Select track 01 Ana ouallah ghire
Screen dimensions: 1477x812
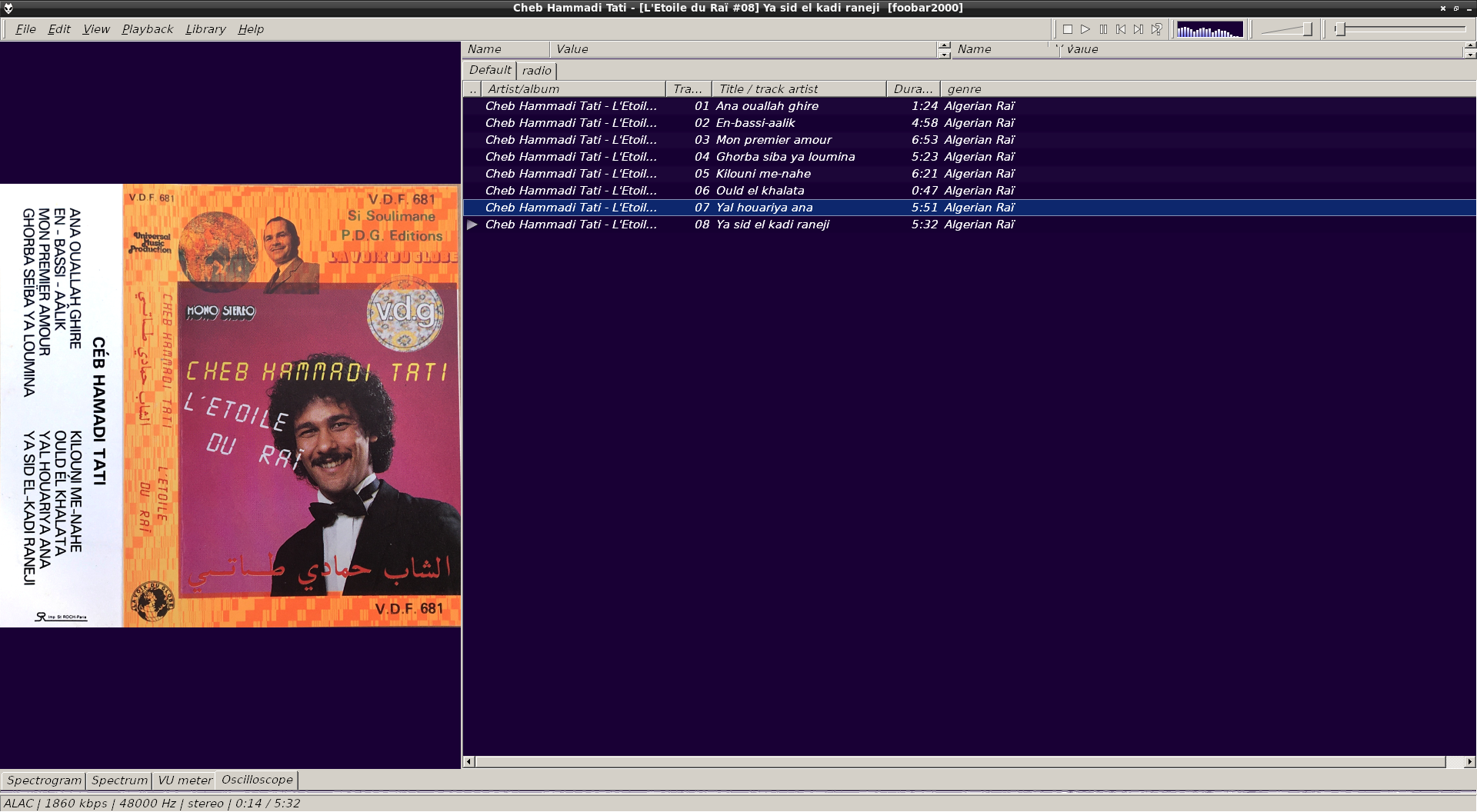[x=969, y=106]
